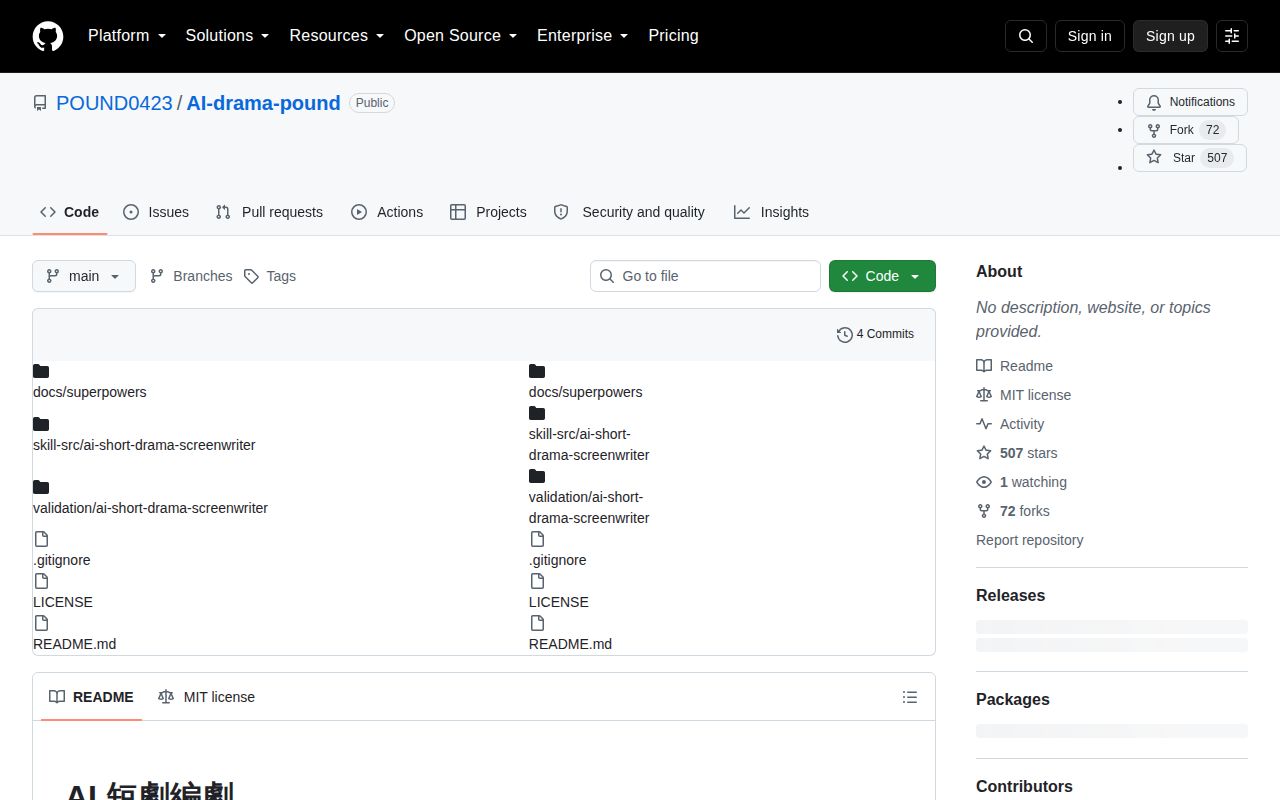Open the Releases heading link
Screen dimensions: 1280x800
click(1010, 595)
